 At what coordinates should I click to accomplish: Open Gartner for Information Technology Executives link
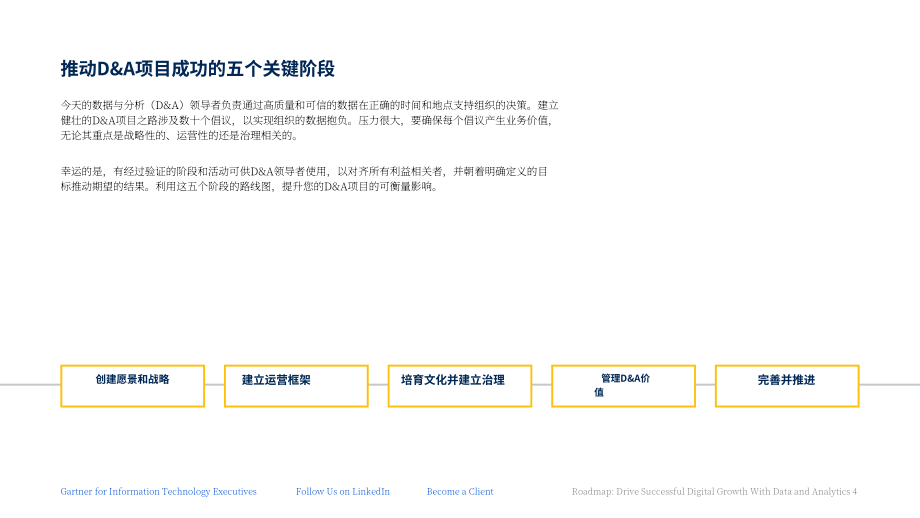[x=158, y=492]
